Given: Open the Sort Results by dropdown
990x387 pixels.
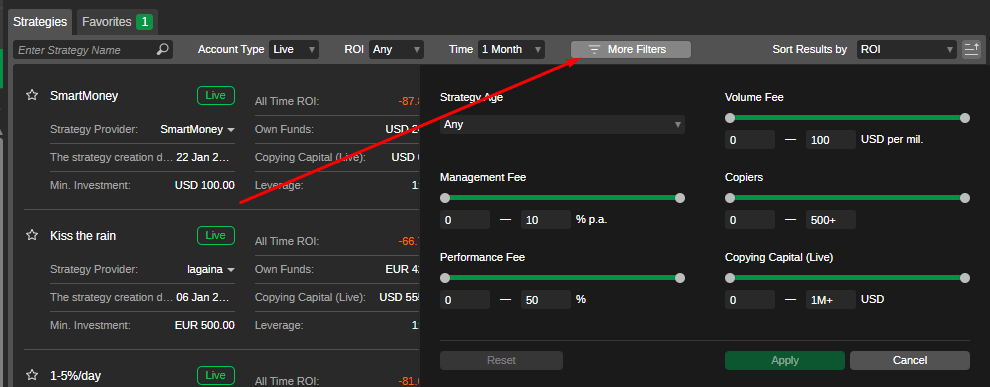Looking at the screenshot, I should coord(907,49).
